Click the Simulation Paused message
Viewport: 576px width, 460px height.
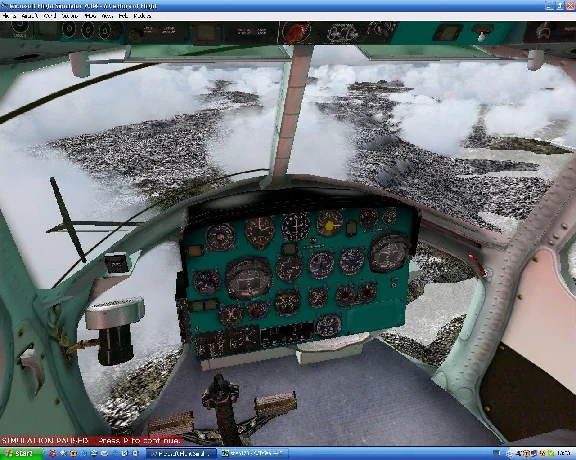91,441
